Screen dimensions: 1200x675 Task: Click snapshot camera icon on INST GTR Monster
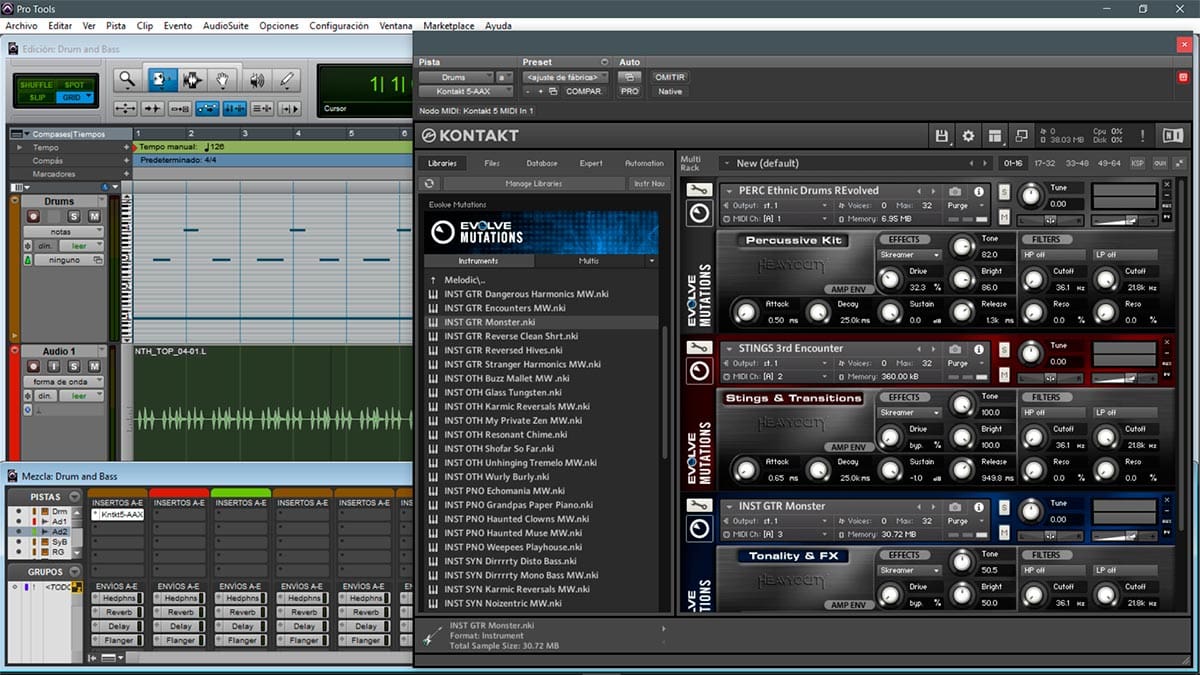(955, 507)
